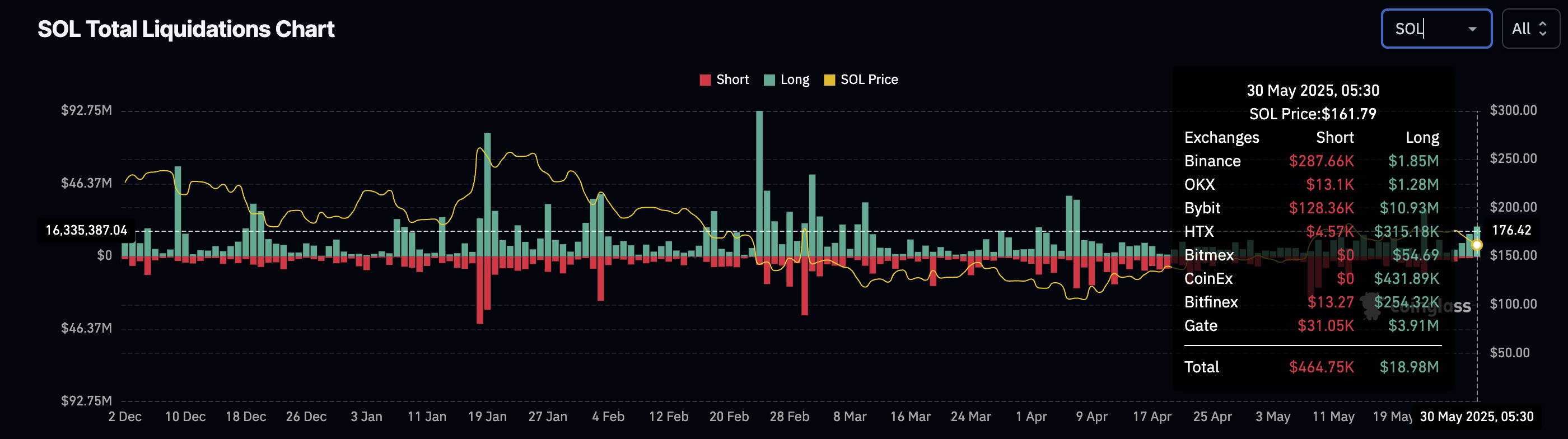The height and width of the screenshot is (439, 1568).
Task: Click the 30 May 2025, 05:30 axis label
Action: (x=1477, y=417)
